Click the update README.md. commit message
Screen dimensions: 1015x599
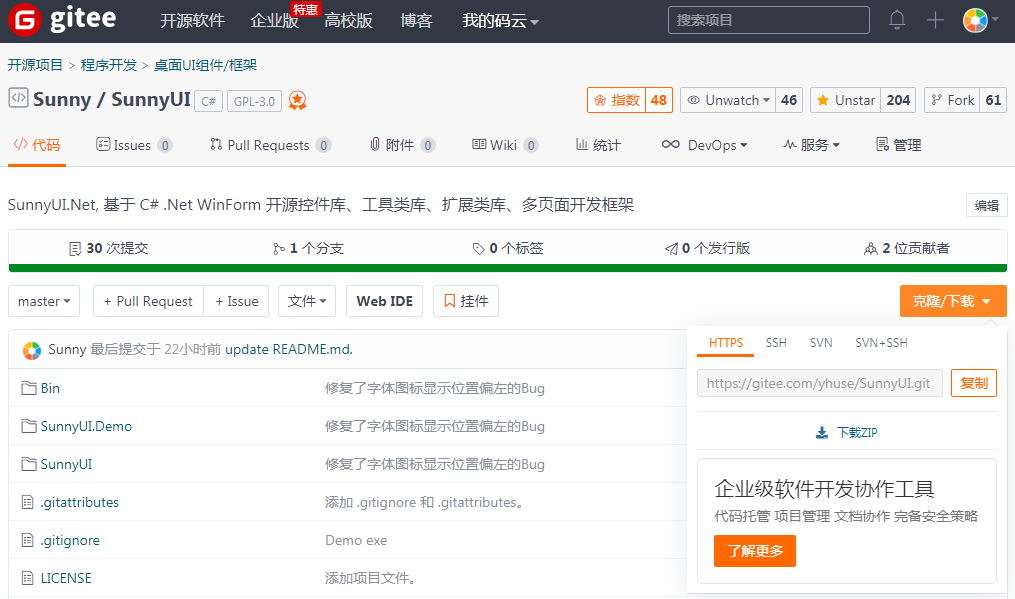[x=289, y=350]
